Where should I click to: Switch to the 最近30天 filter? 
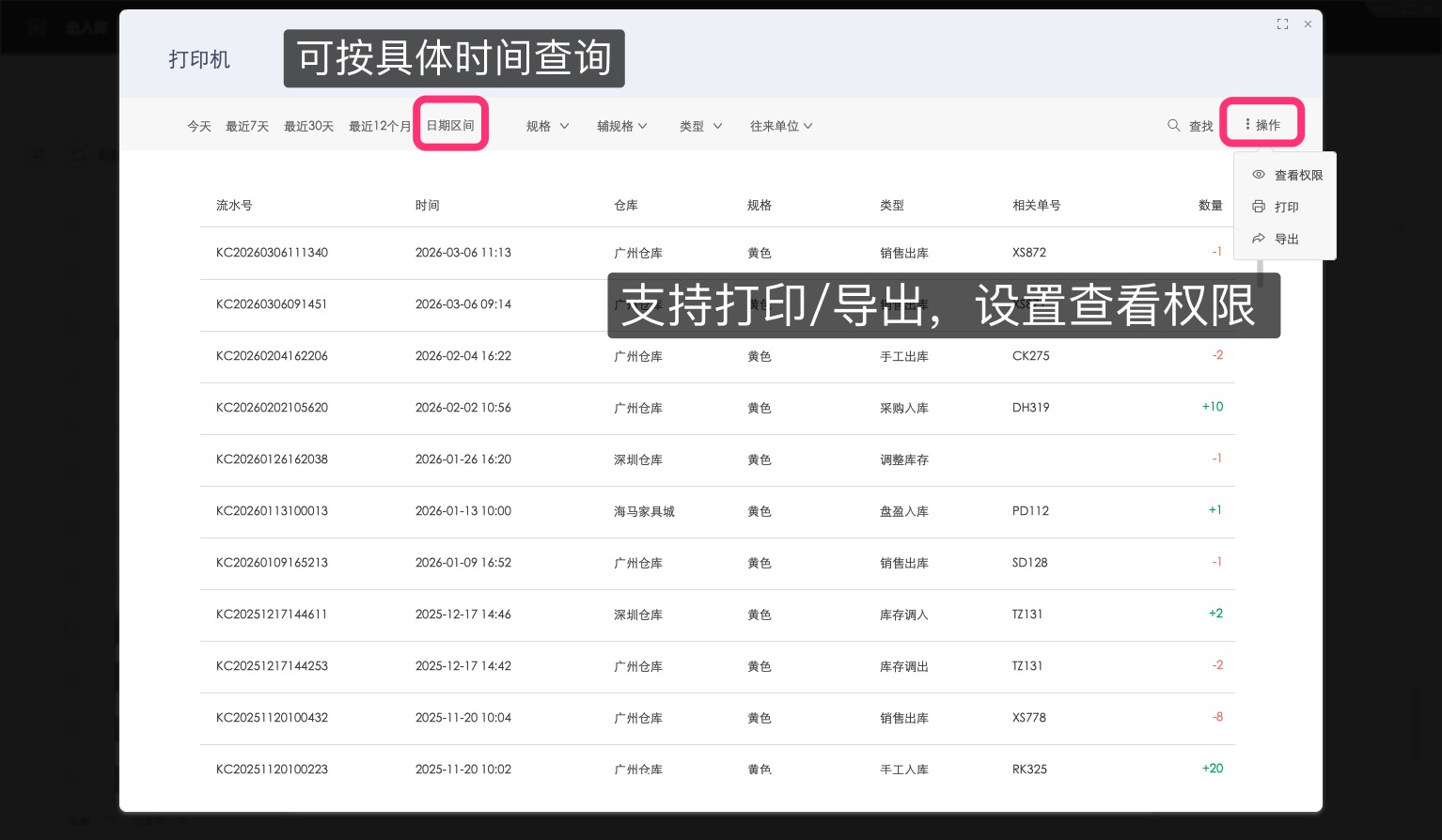tap(308, 125)
